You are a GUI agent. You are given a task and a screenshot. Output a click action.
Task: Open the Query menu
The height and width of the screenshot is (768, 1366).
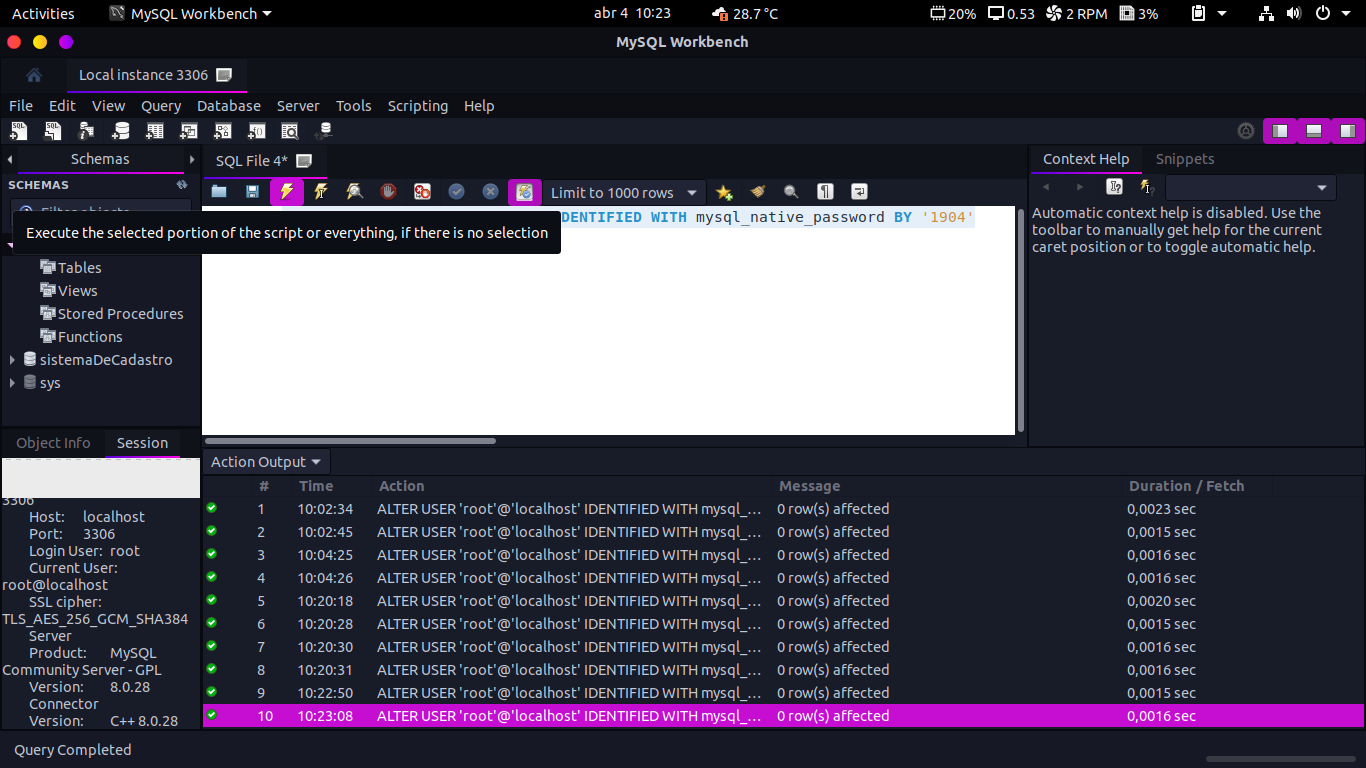(161, 106)
